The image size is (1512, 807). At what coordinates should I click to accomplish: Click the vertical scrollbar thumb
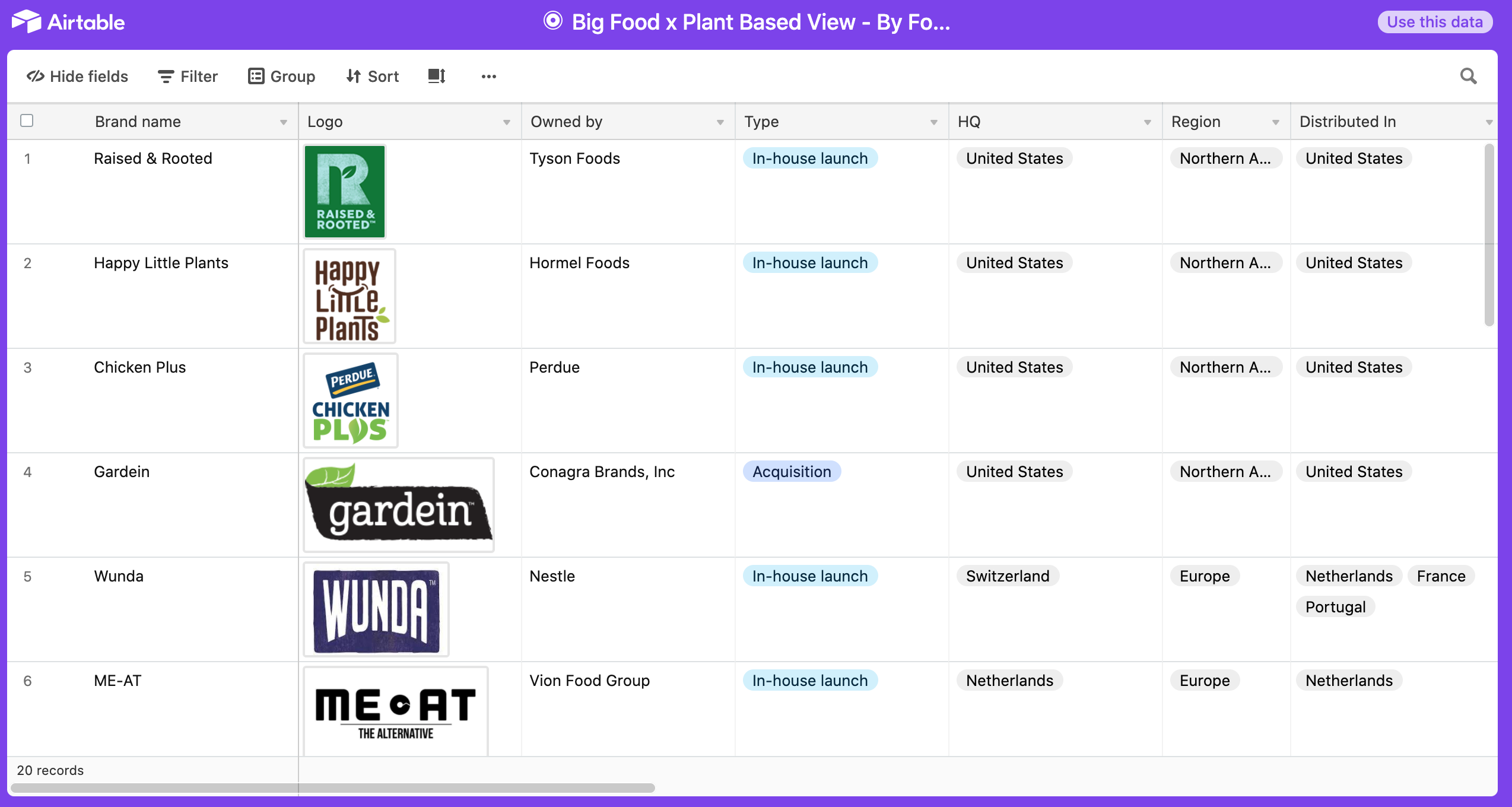pyautogui.click(x=1489, y=234)
